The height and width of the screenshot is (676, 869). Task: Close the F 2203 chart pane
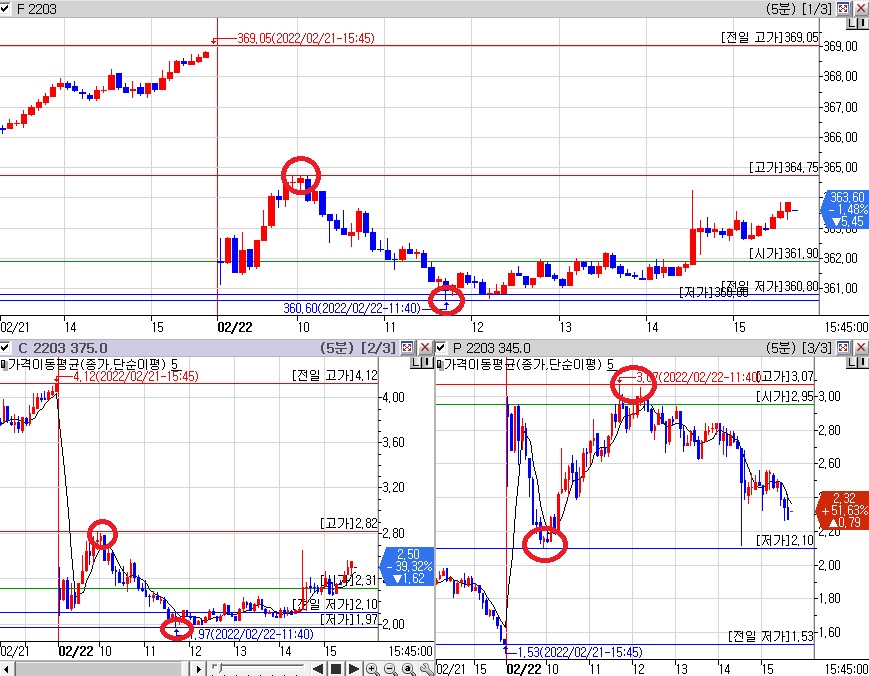(861, 8)
